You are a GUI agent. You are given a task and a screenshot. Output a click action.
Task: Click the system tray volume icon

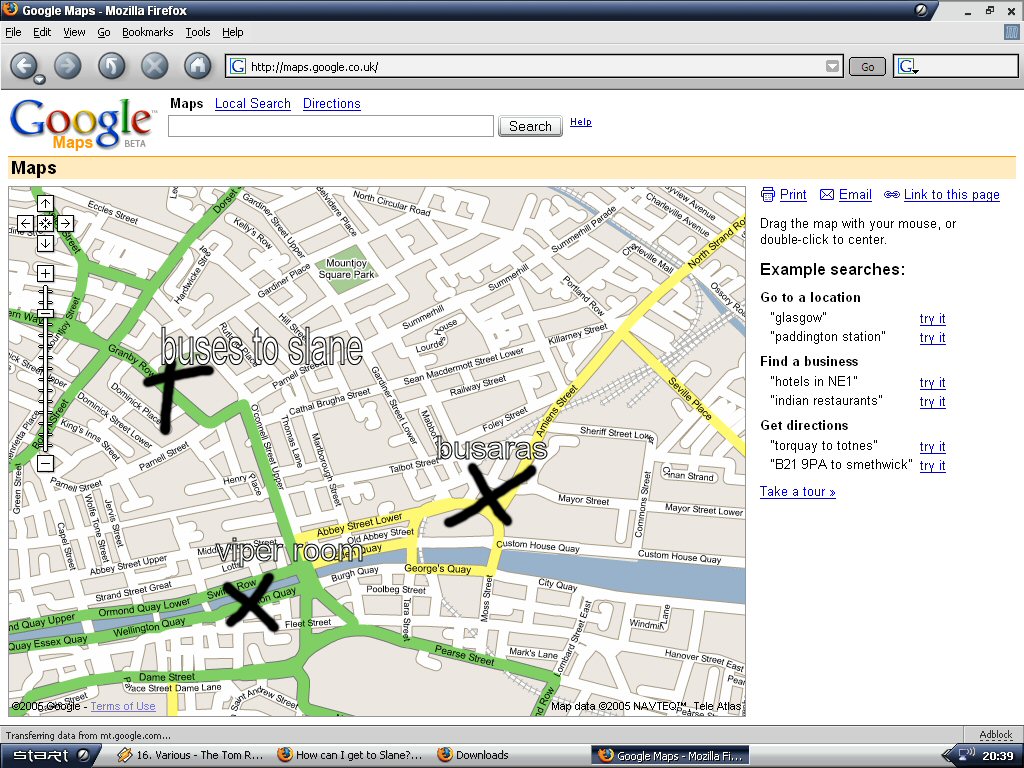[x=965, y=756]
